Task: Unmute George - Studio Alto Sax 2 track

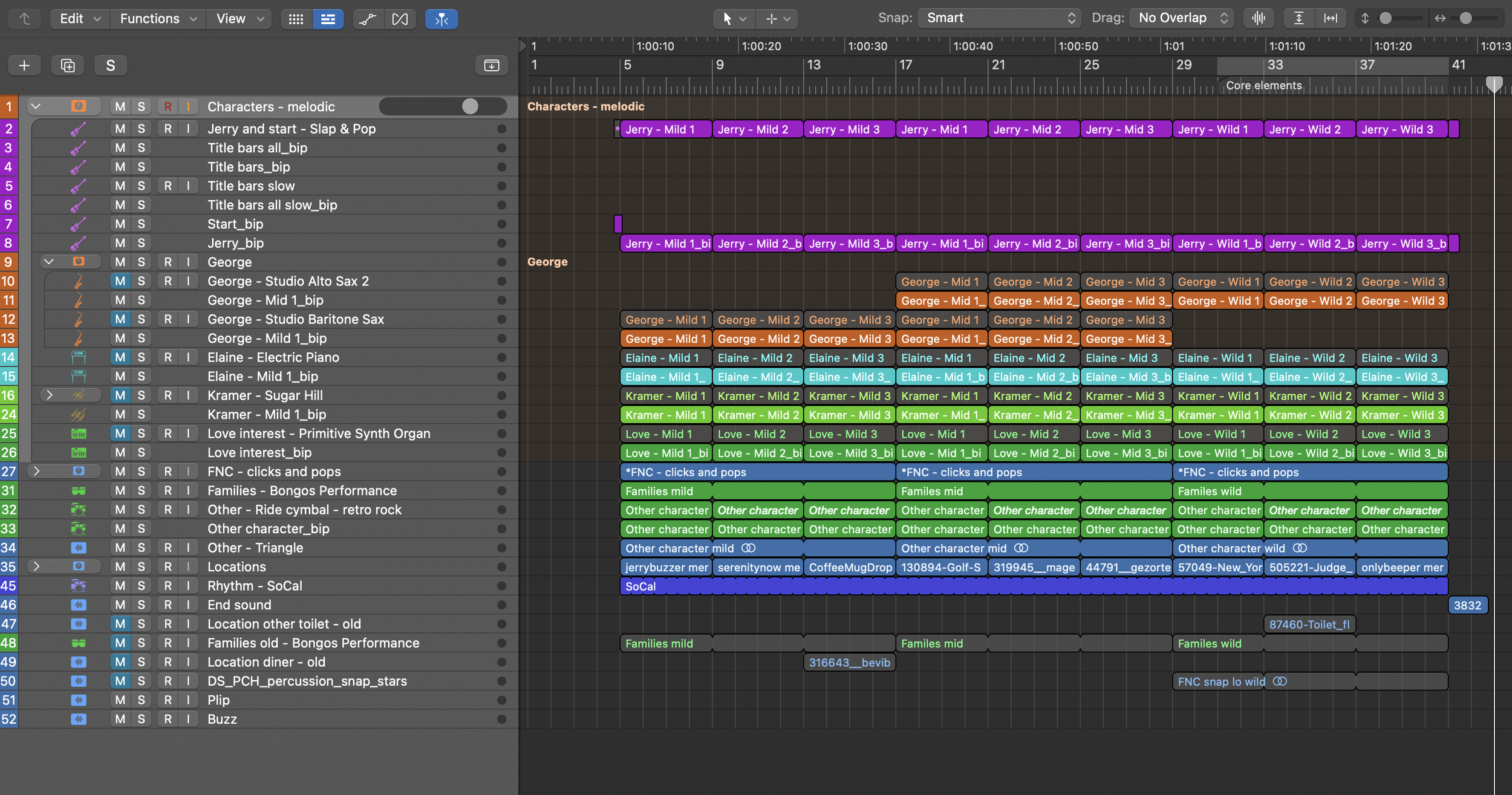Action: pos(120,281)
